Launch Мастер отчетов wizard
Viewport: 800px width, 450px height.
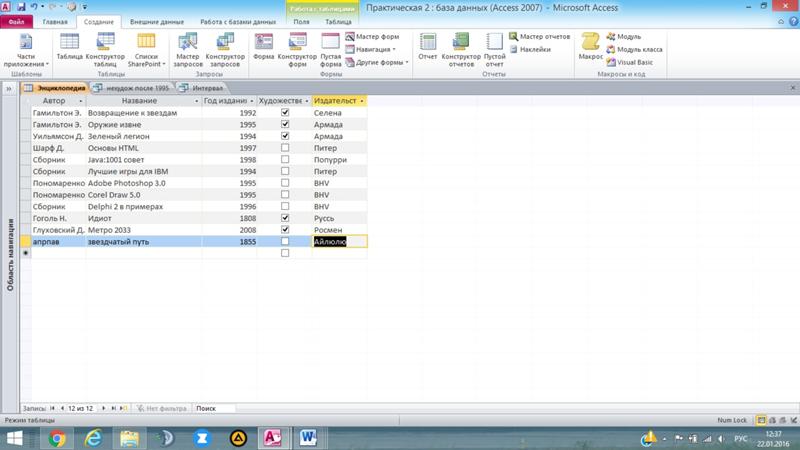(539, 37)
